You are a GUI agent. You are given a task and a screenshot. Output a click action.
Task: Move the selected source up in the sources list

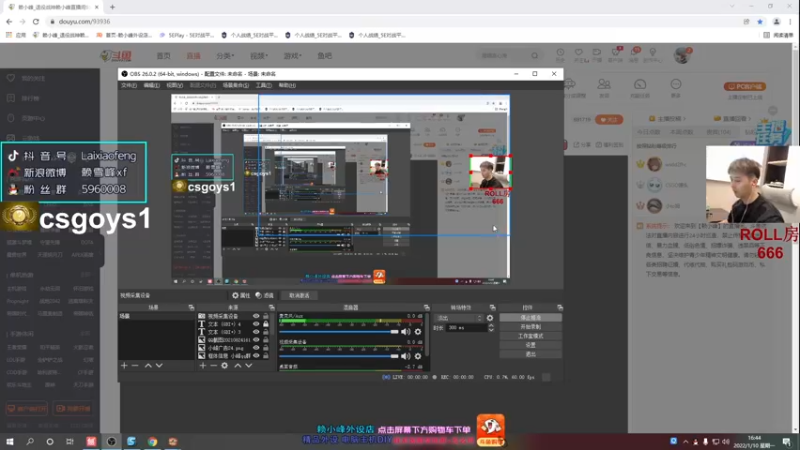[238, 365]
